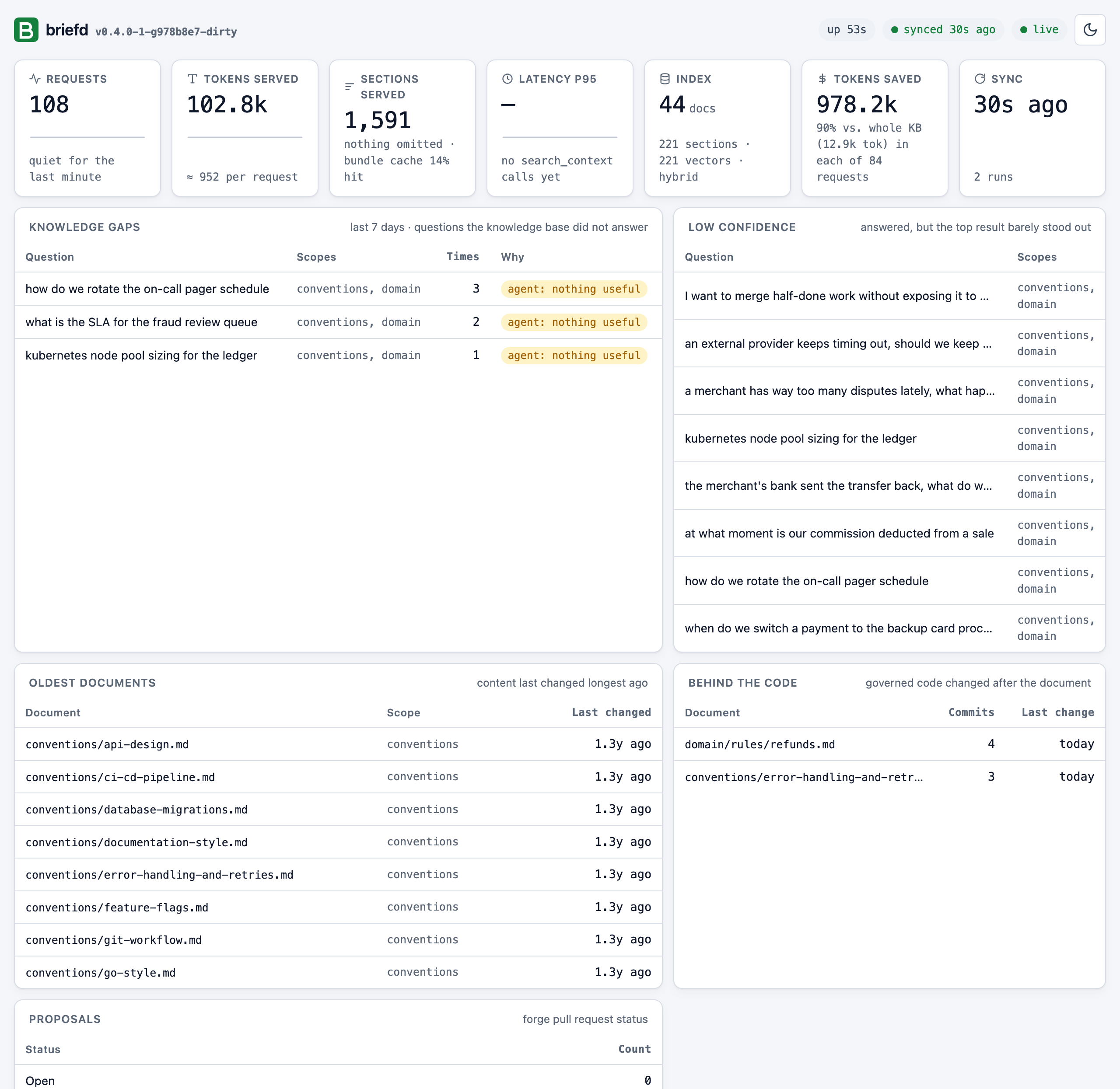1120x1089 pixels.
Task: Open conventions/documentation-style.md row
Action: (x=338, y=842)
